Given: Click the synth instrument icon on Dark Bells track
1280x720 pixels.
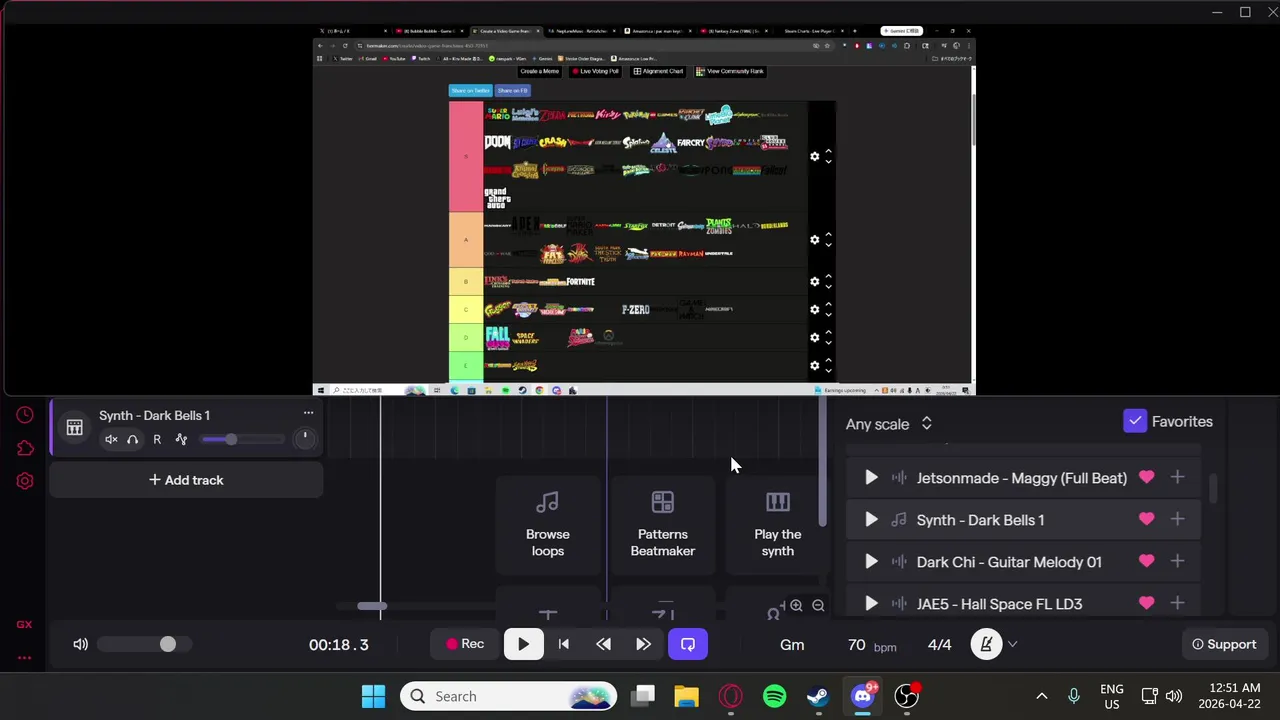Looking at the screenshot, I should click(x=74, y=428).
